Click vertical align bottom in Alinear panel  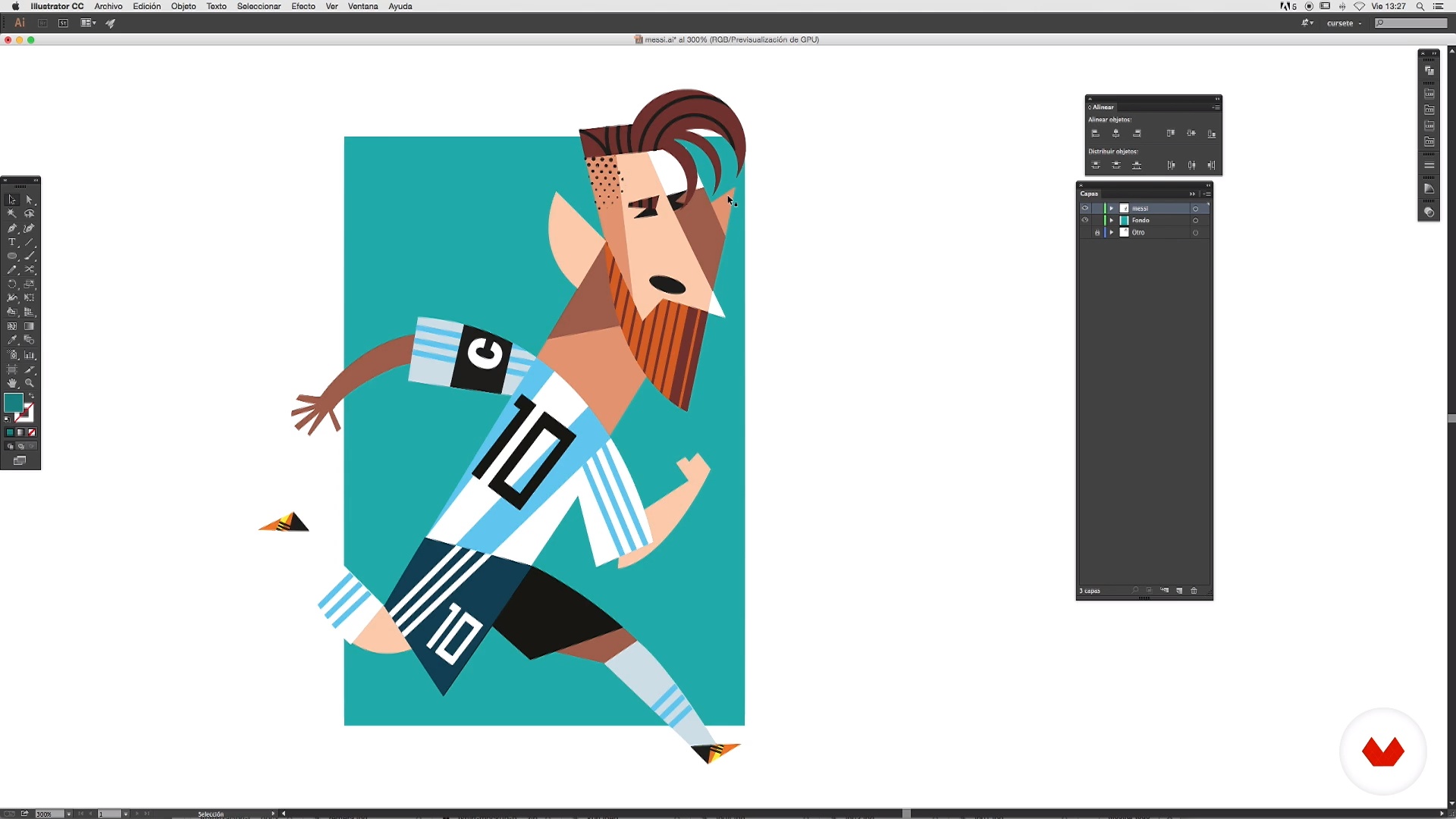(1212, 133)
